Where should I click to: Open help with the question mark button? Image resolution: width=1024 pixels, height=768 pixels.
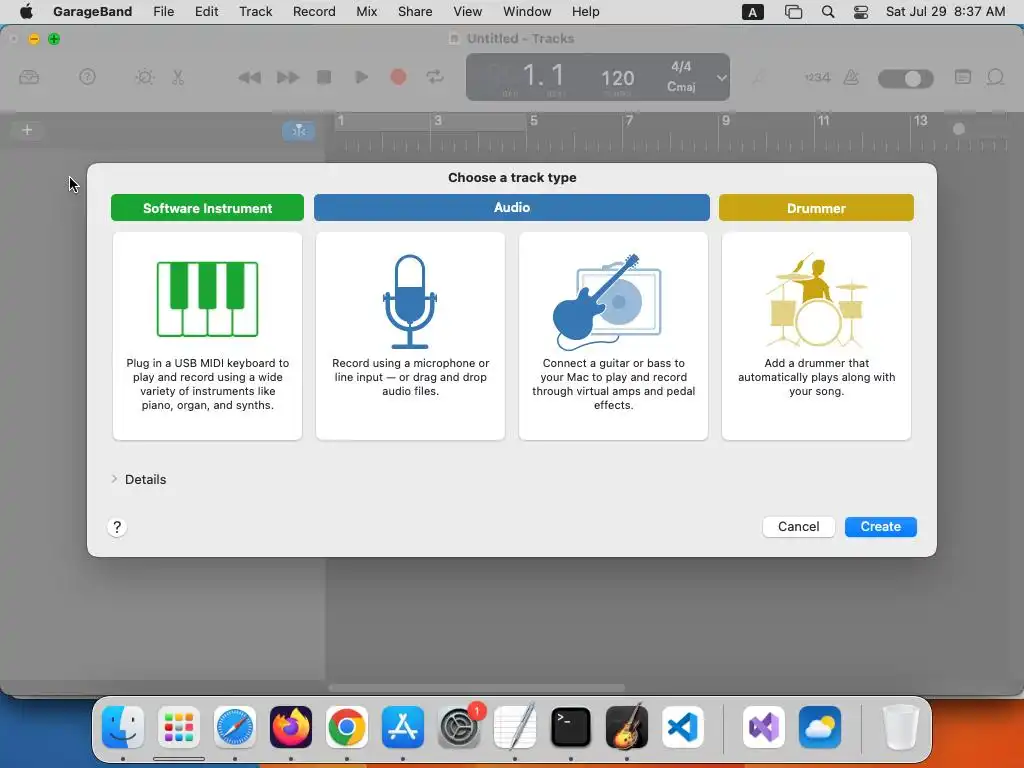tap(117, 527)
